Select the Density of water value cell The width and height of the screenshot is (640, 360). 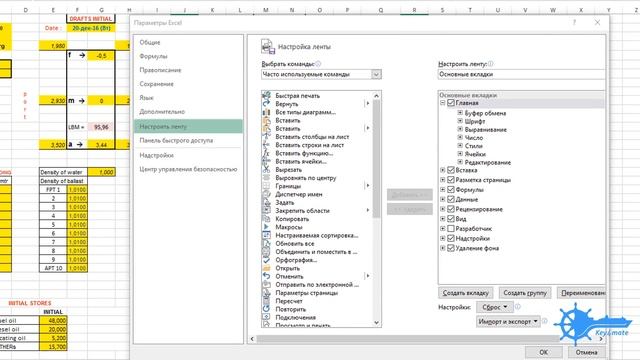tap(101, 172)
